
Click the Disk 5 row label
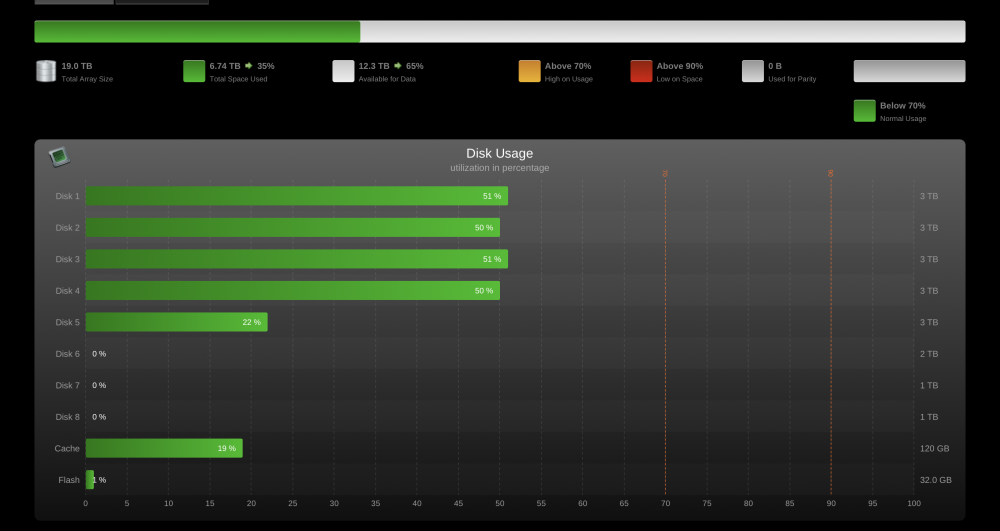pos(68,322)
